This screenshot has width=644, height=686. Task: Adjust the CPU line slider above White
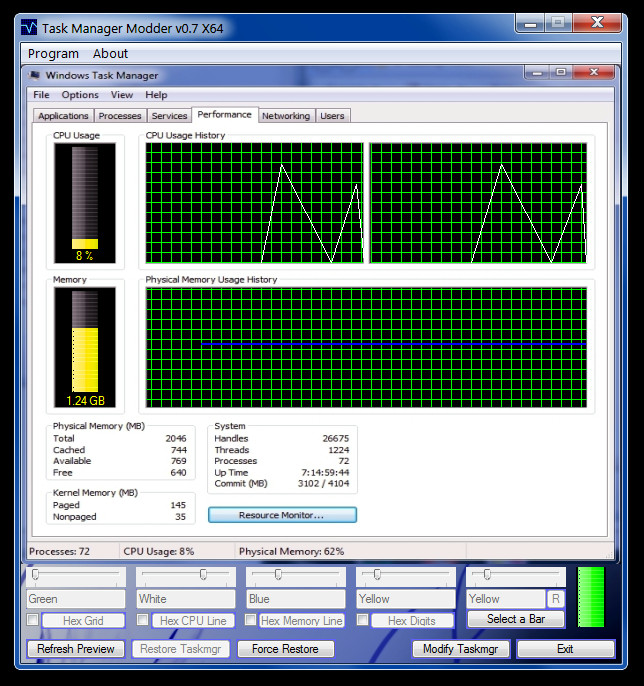(186, 576)
